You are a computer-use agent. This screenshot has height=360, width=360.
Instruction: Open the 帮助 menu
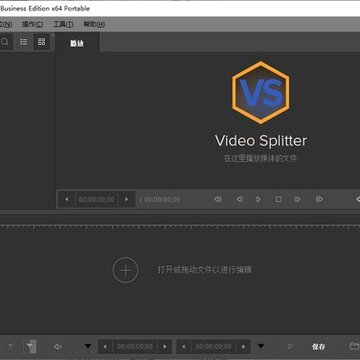(x=94, y=24)
